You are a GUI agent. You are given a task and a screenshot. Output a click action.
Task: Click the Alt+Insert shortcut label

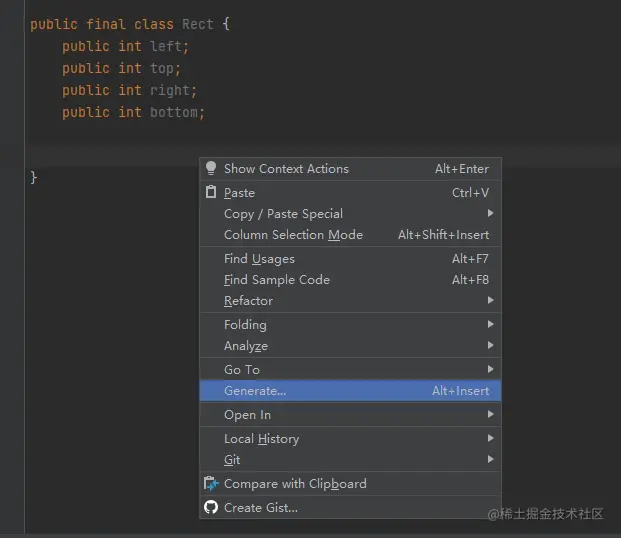pos(461,391)
